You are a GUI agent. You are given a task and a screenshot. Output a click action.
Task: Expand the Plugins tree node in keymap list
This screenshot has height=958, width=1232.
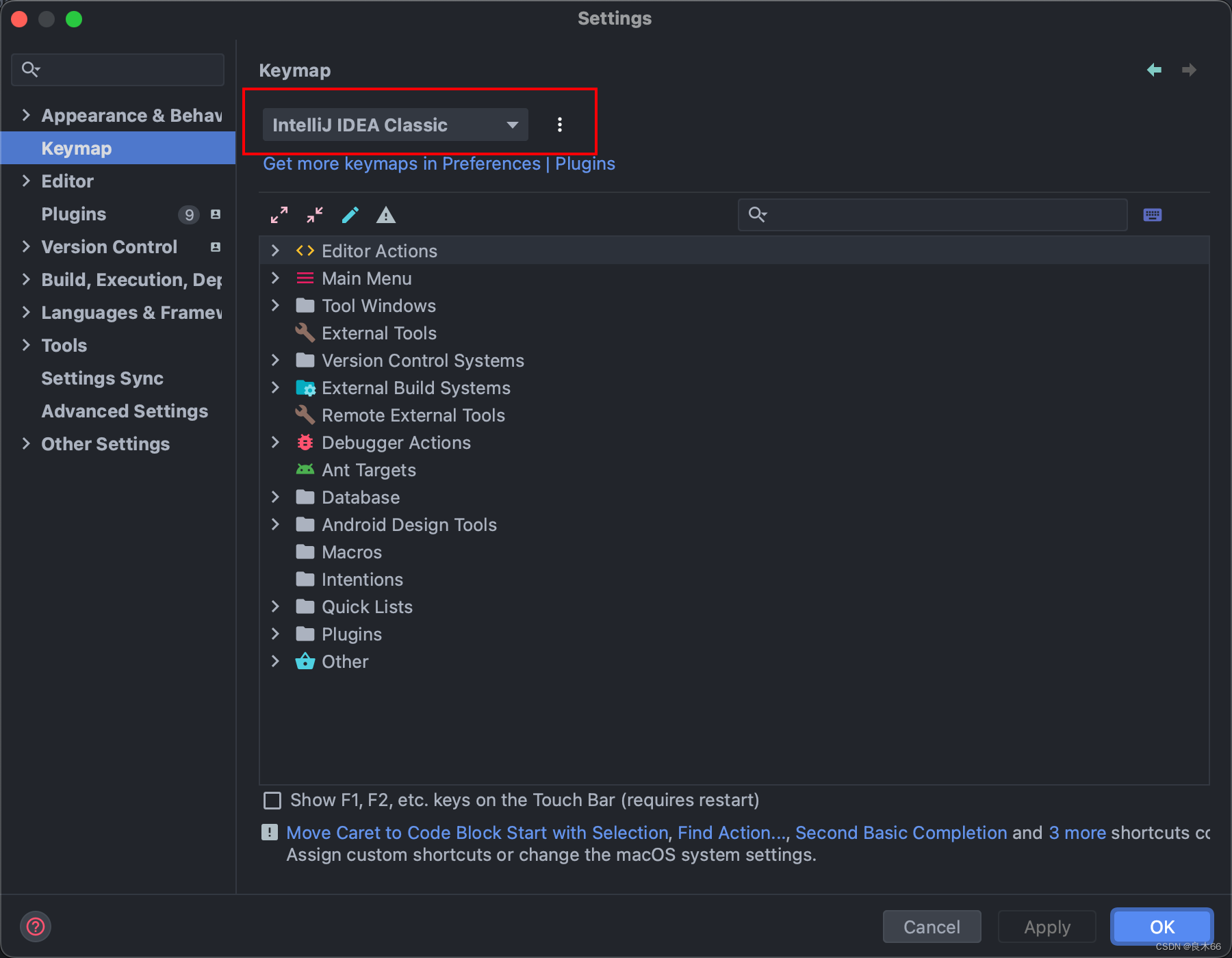(275, 634)
